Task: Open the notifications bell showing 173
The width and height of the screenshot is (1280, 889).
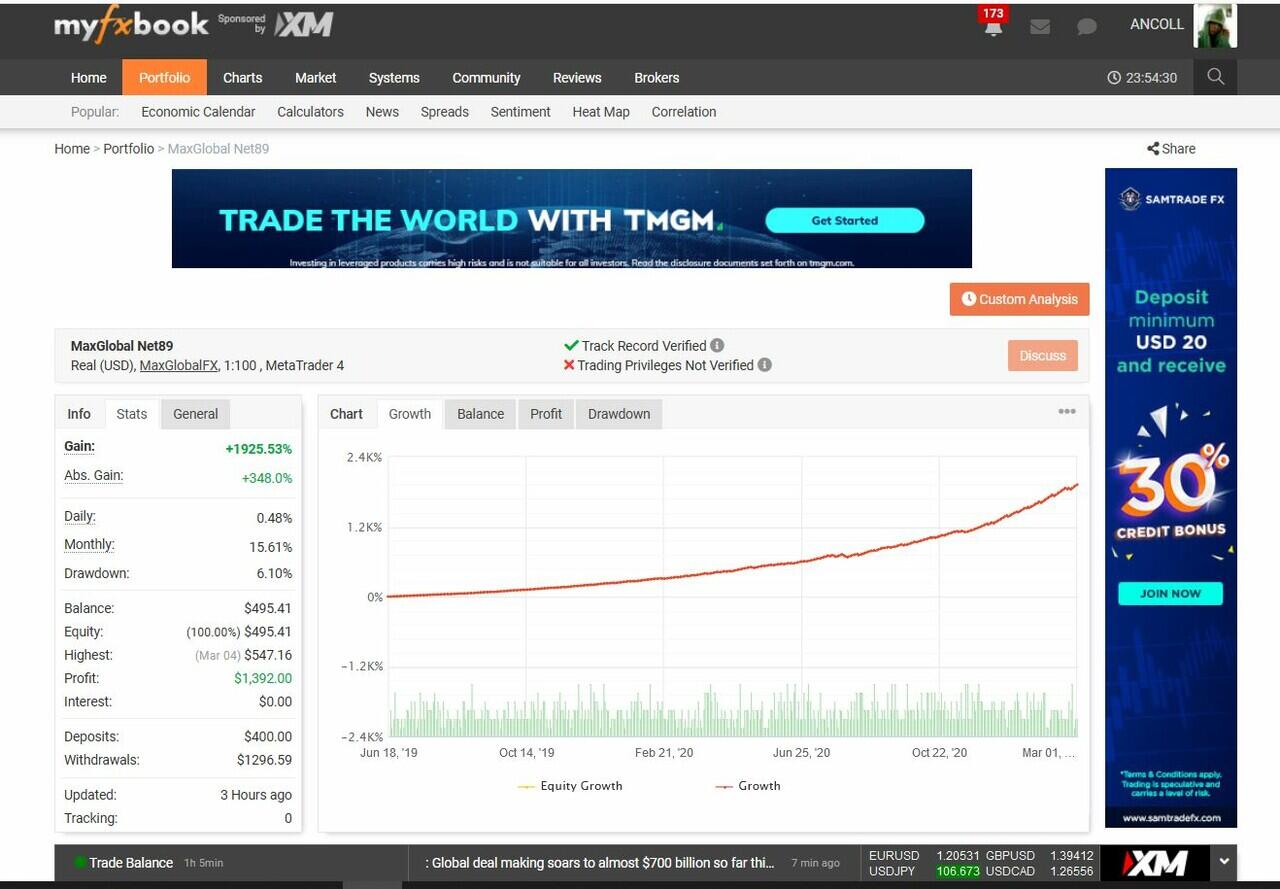Action: 993,27
